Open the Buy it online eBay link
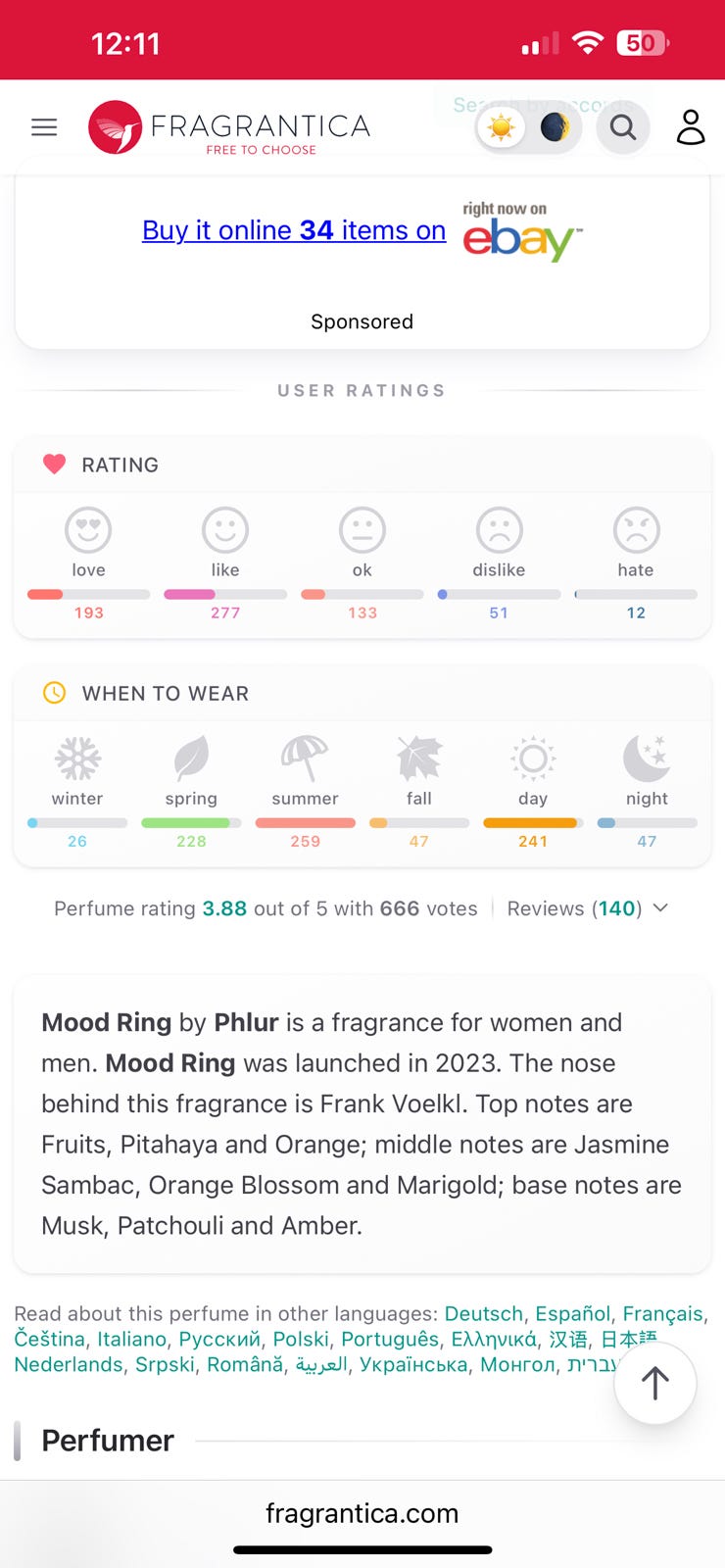725x1568 pixels. (x=294, y=230)
